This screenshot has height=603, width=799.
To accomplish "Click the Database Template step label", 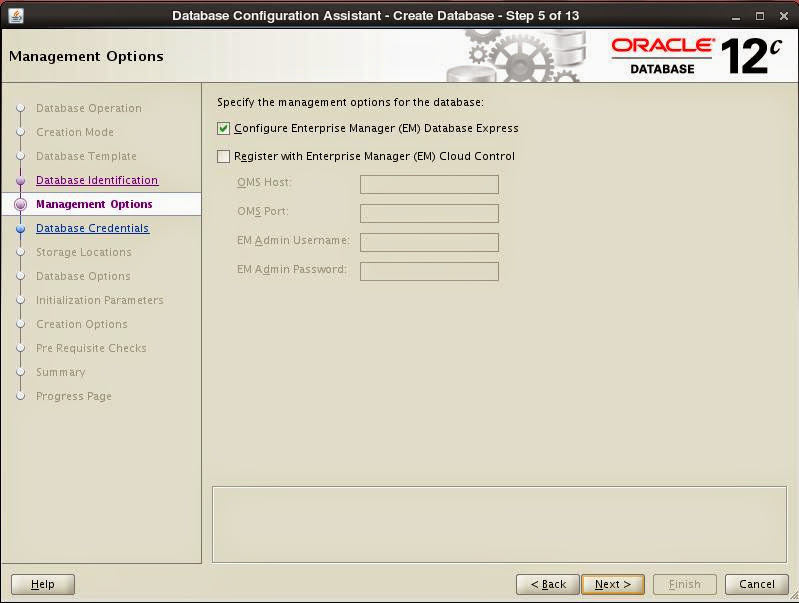I will pos(86,156).
